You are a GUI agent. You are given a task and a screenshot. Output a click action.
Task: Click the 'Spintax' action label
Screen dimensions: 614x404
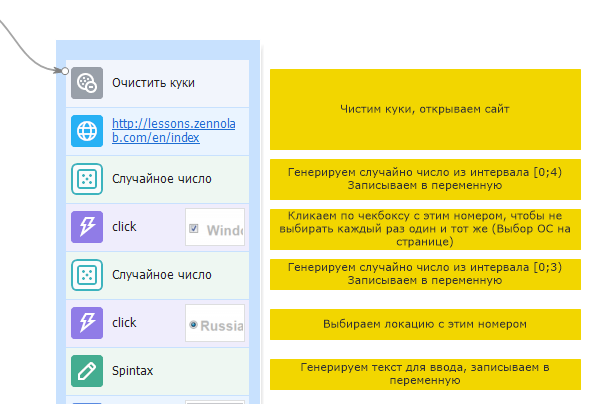133,371
